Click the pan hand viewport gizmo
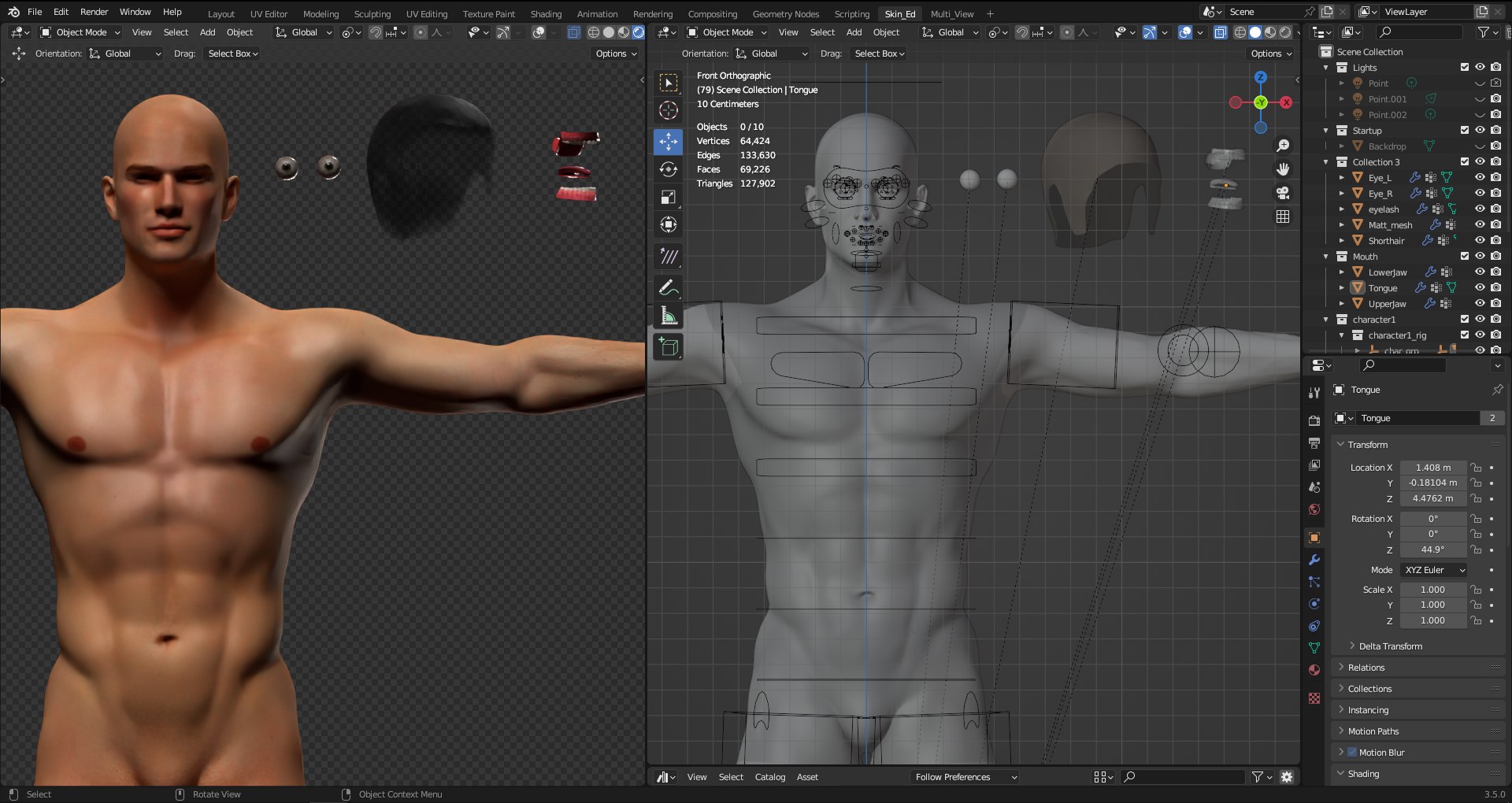 1283,169
